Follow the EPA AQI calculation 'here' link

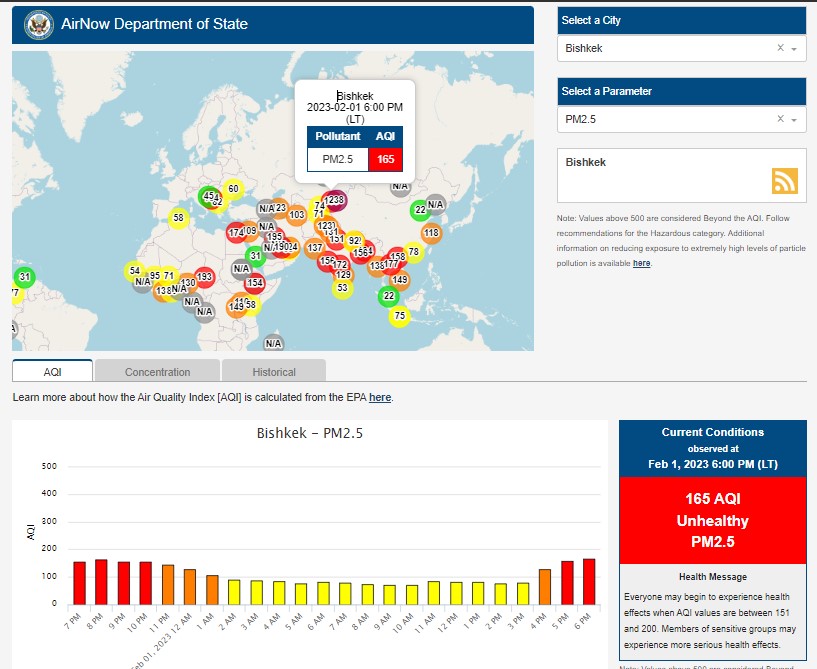click(x=380, y=397)
